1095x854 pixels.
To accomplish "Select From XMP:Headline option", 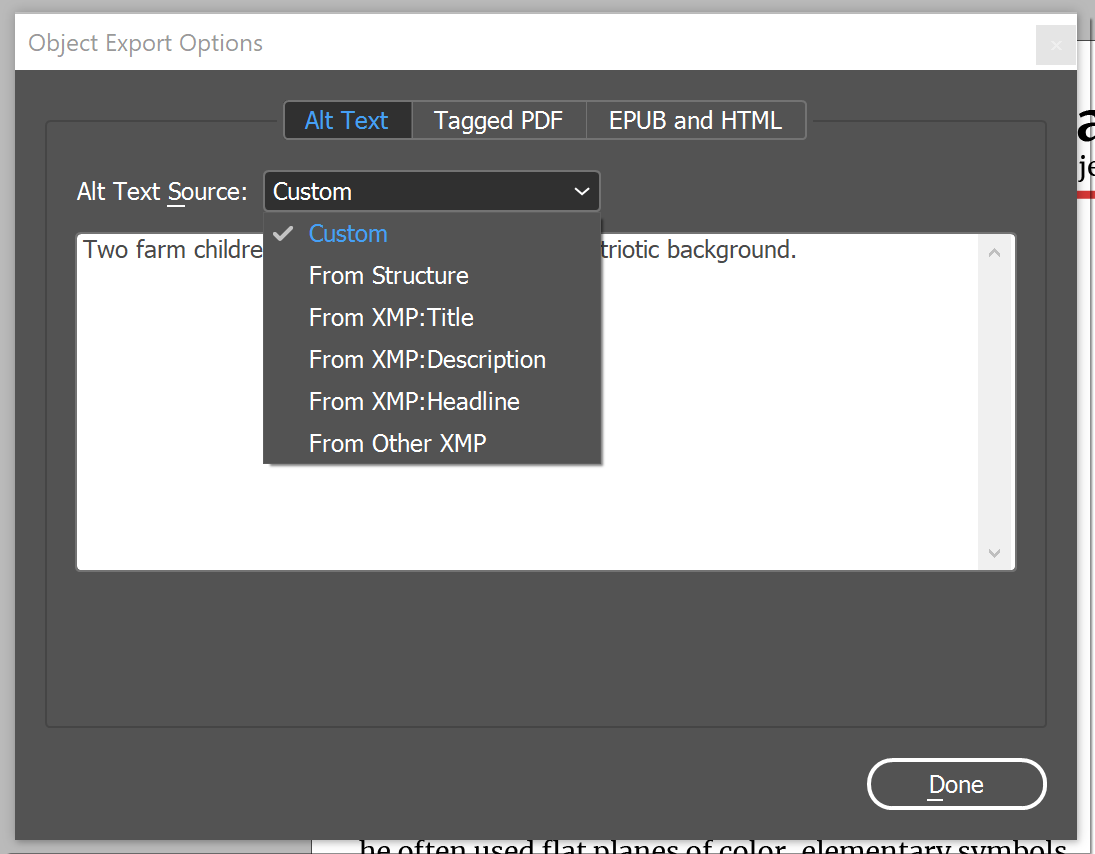I will [x=432, y=402].
